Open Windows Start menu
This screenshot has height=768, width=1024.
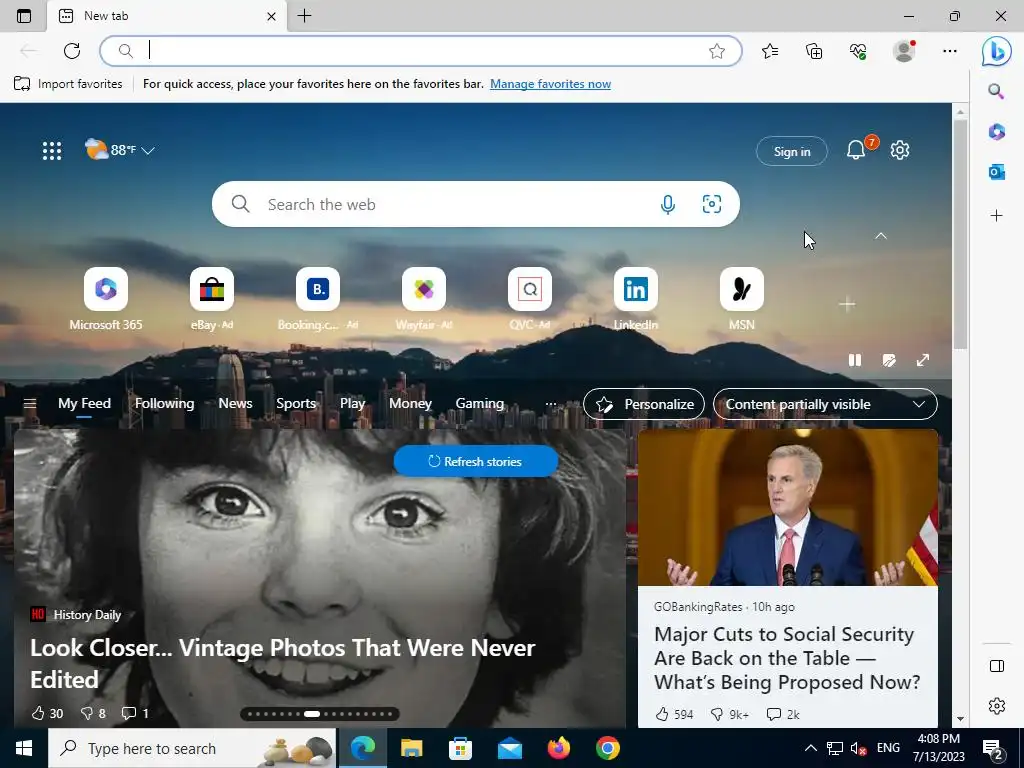24,748
